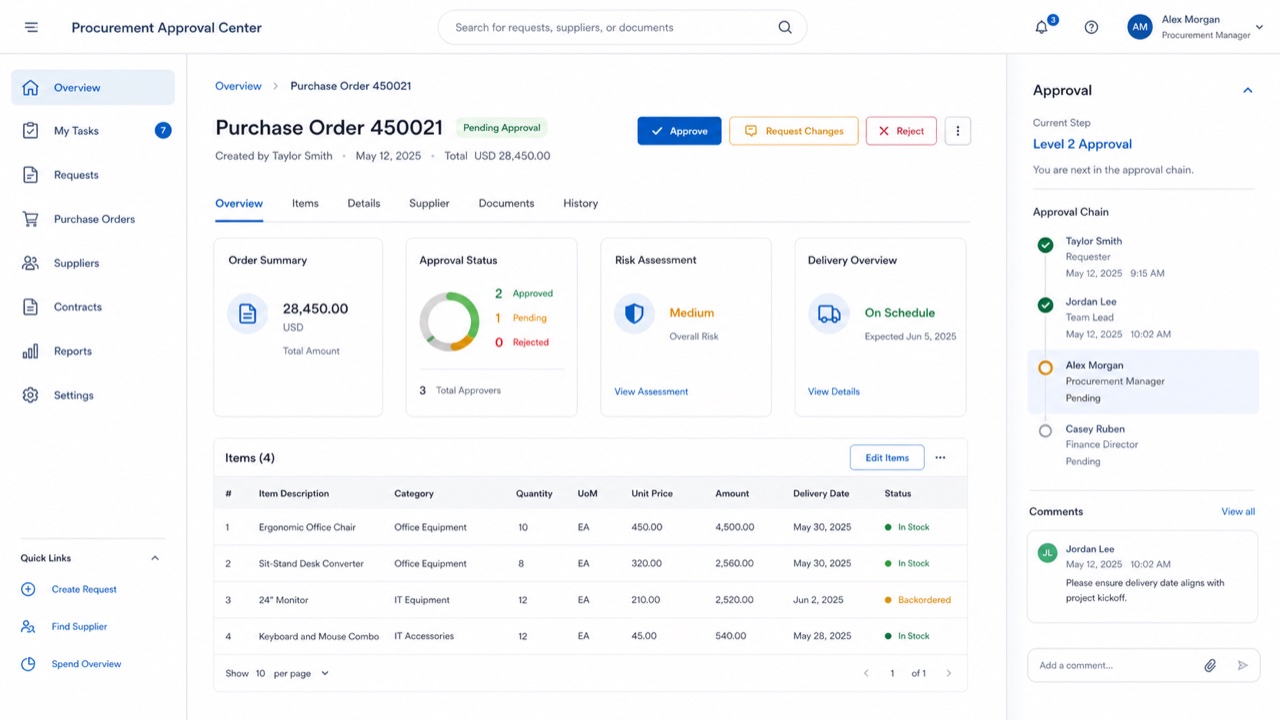
Task: Click Taylor Smith's green check status icon
Action: pos(1045,245)
